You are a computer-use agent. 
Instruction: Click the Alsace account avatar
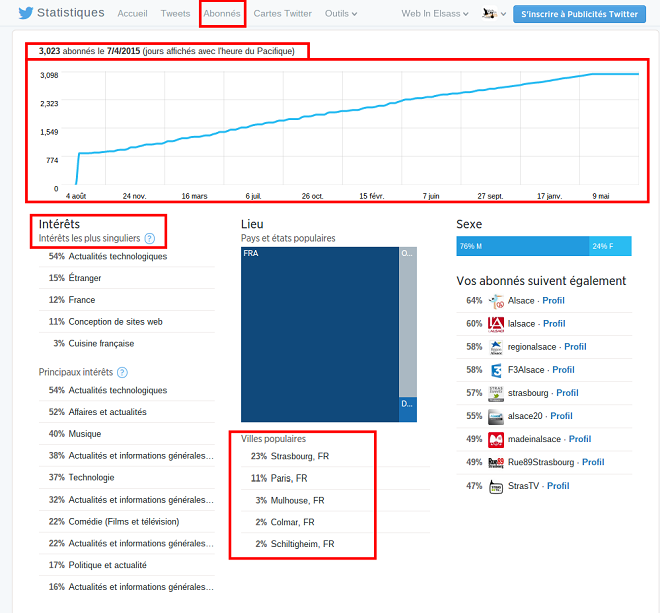click(x=496, y=301)
